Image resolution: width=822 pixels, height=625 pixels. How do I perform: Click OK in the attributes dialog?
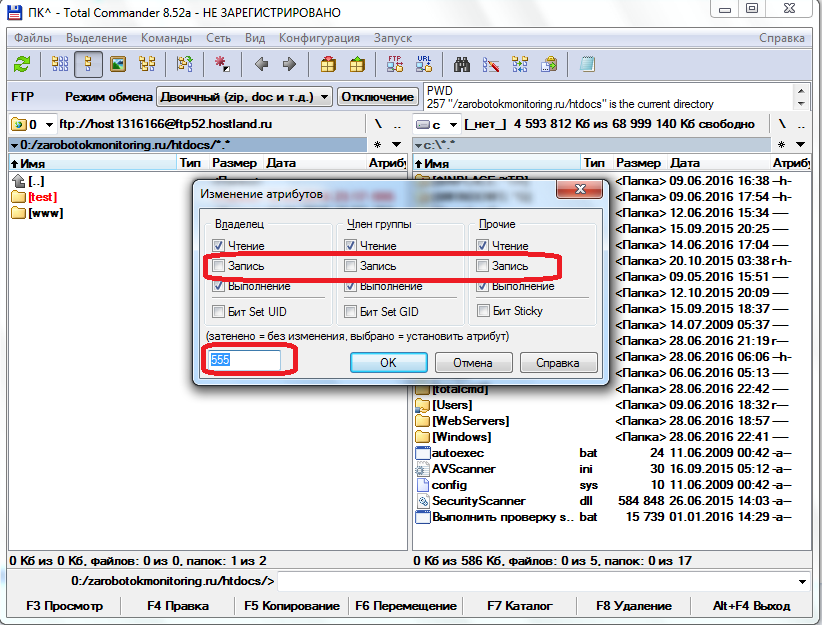(x=389, y=362)
